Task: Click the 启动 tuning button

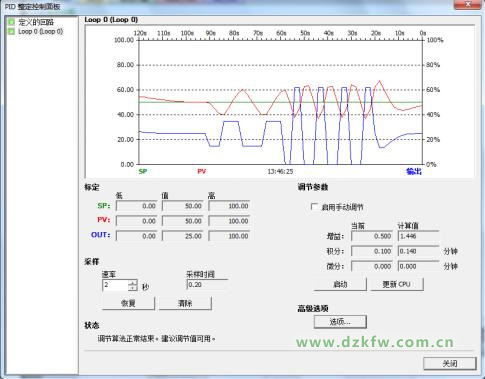Action: (340, 284)
